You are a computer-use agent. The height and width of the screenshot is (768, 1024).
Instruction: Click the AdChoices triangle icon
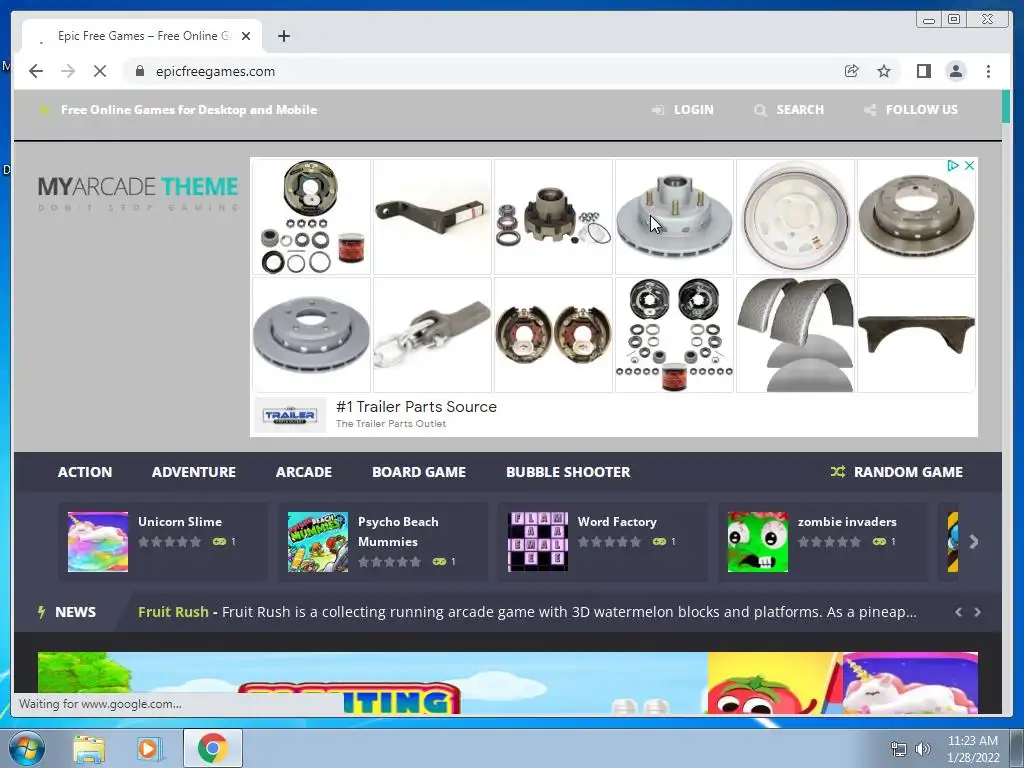(x=953, y=165)
